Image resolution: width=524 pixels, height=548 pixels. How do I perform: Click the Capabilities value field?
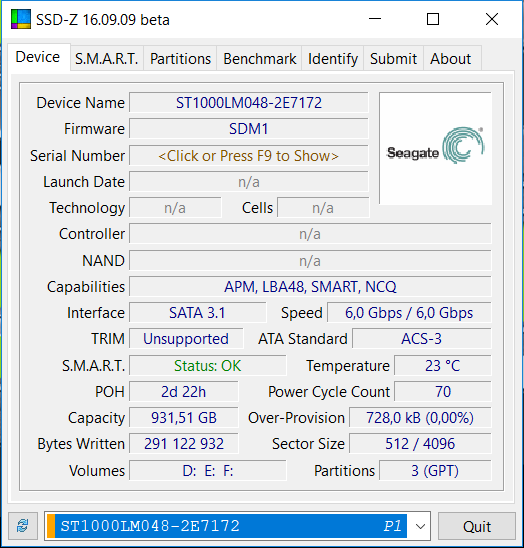(310, 287)
